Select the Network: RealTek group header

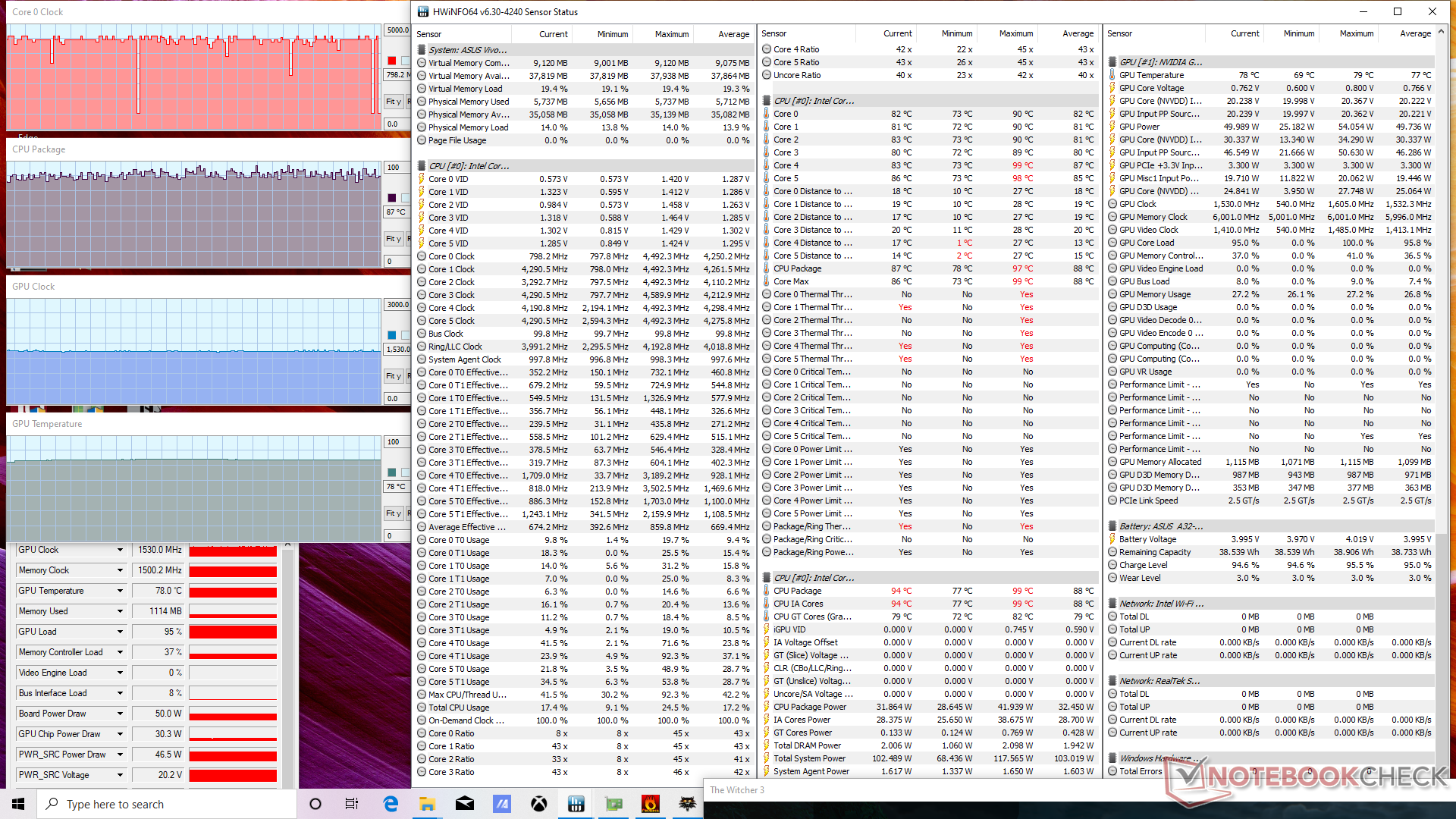click(x=1271, y=681)
